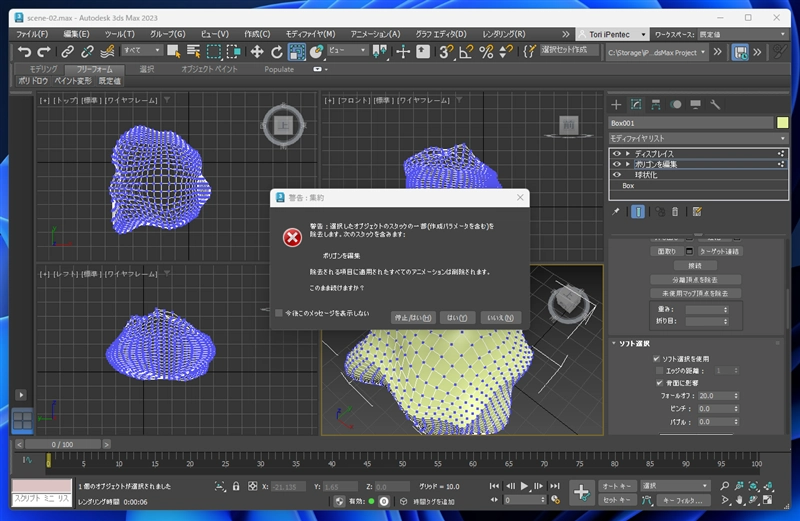Screen dimensions: 800x521
Task: Activate the Select and Move tool
Action: (x=257, y=52)
